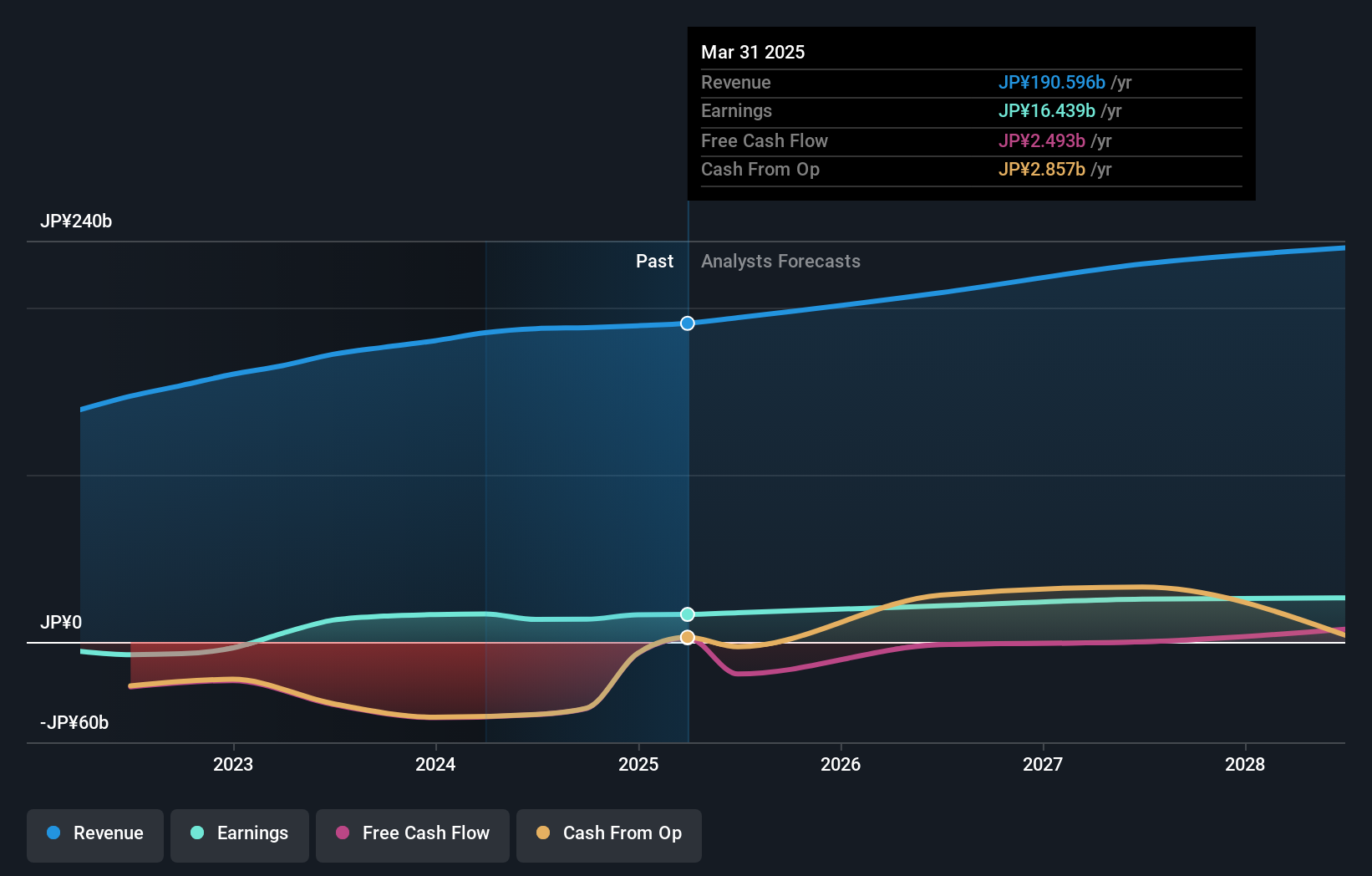
Task: Click the Free Cash Flow row label in tooltip
Action: 765,140
